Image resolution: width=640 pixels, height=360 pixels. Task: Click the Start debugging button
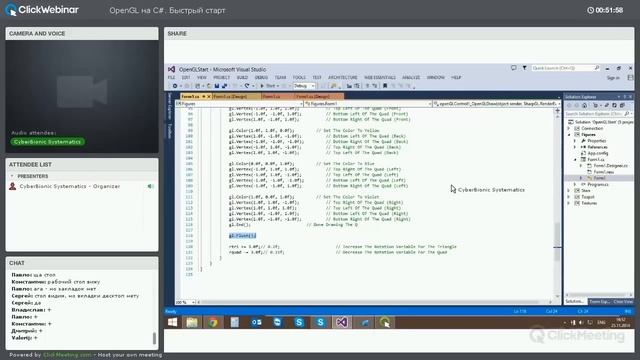tap(268, 86)
